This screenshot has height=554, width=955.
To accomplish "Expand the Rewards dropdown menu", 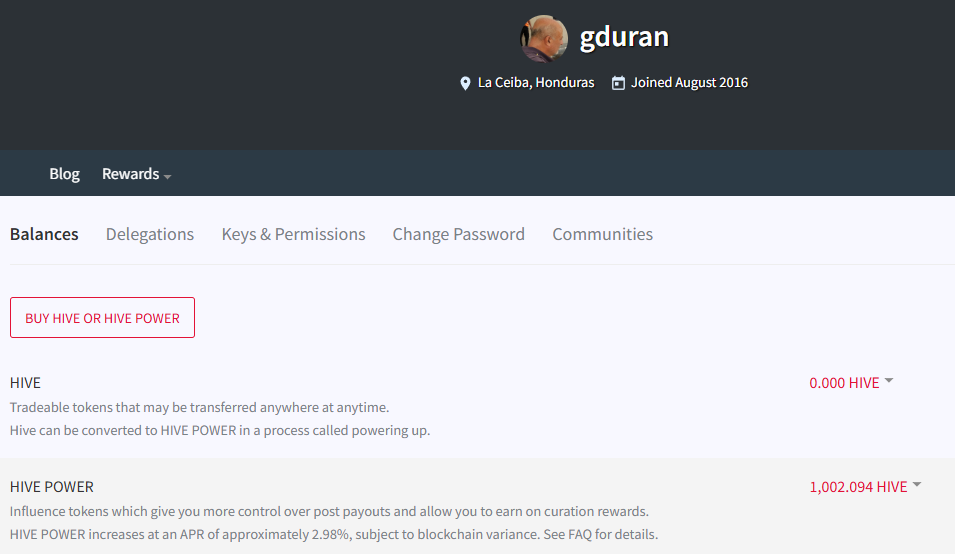I will click(136, 174).
